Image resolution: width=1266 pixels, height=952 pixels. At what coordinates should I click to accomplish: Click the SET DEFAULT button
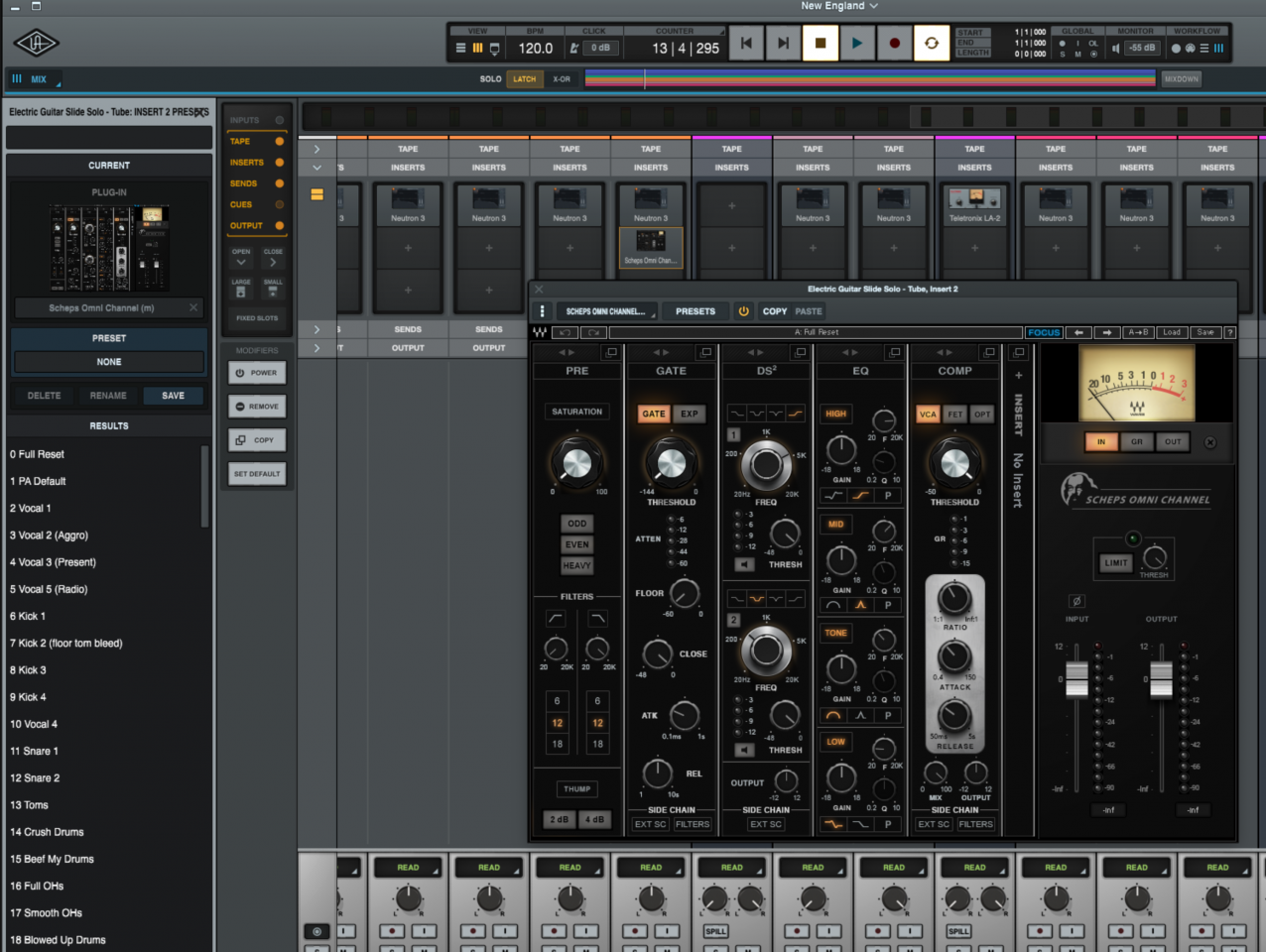point(257,474)
